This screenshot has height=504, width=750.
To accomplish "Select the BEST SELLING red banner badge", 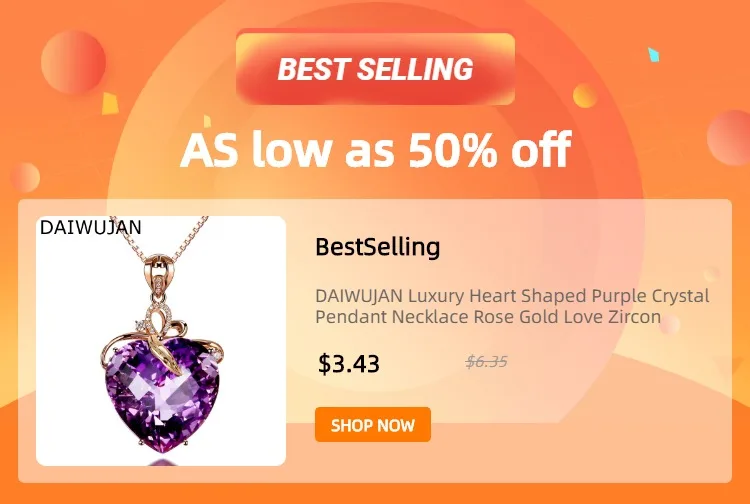I will pyautogui.click(x=375, y=68).
